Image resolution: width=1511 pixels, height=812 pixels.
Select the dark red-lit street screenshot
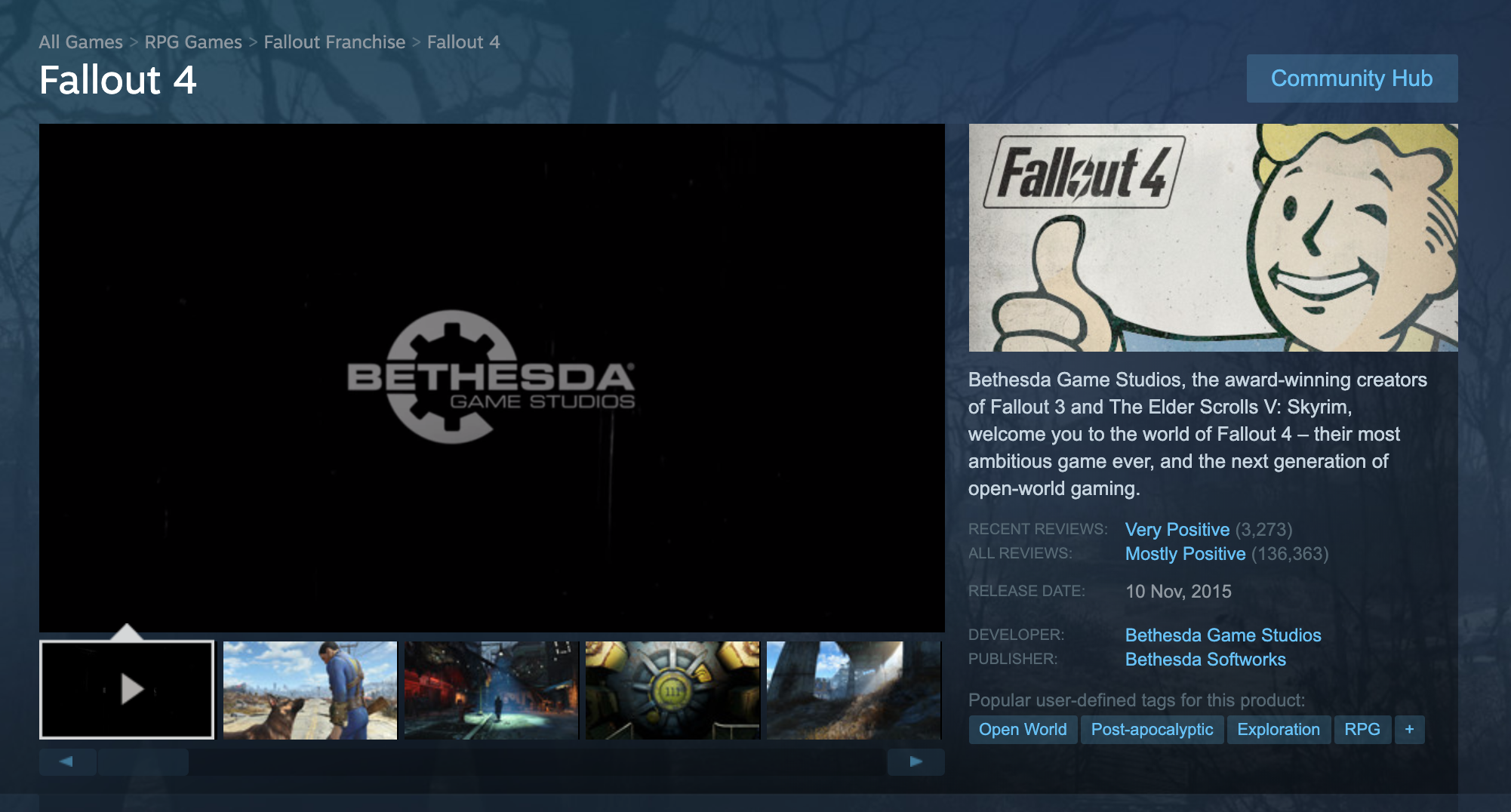[491, 690]
